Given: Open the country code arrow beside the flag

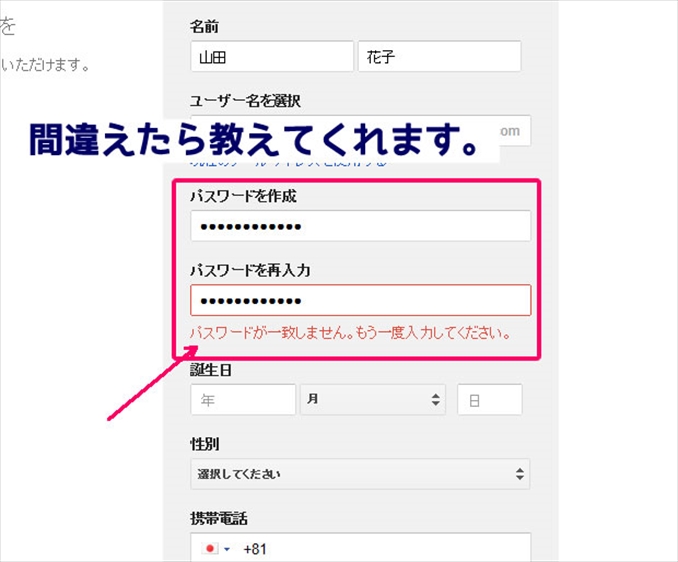Looking at the screenshot, I should [227, 549].
